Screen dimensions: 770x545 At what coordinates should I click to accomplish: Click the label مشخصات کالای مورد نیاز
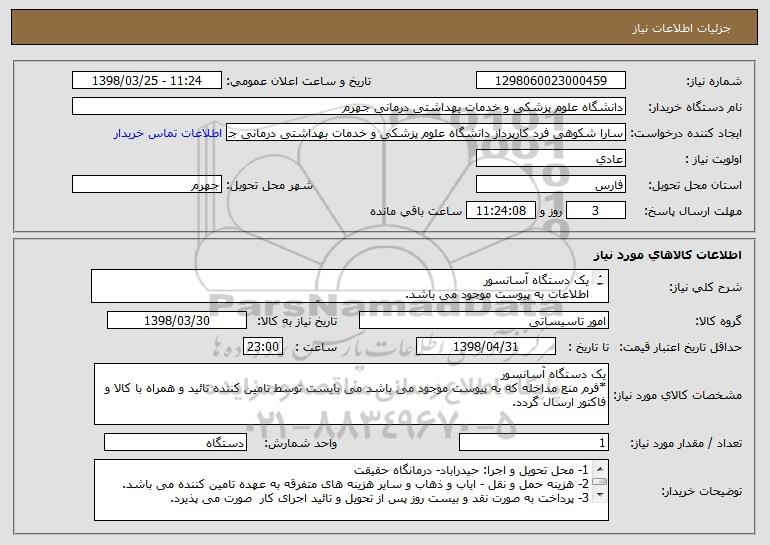click(x=678, y=395)
